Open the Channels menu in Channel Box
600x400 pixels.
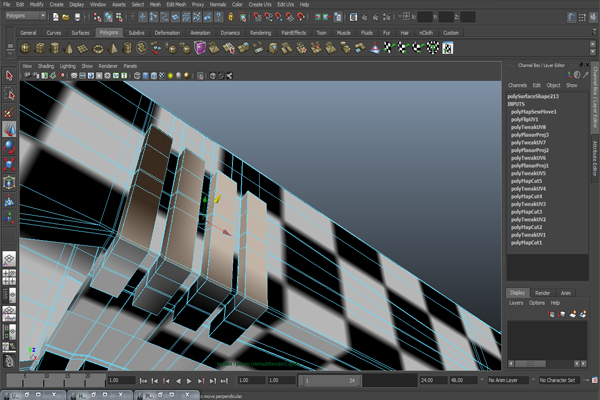point(517,85)
